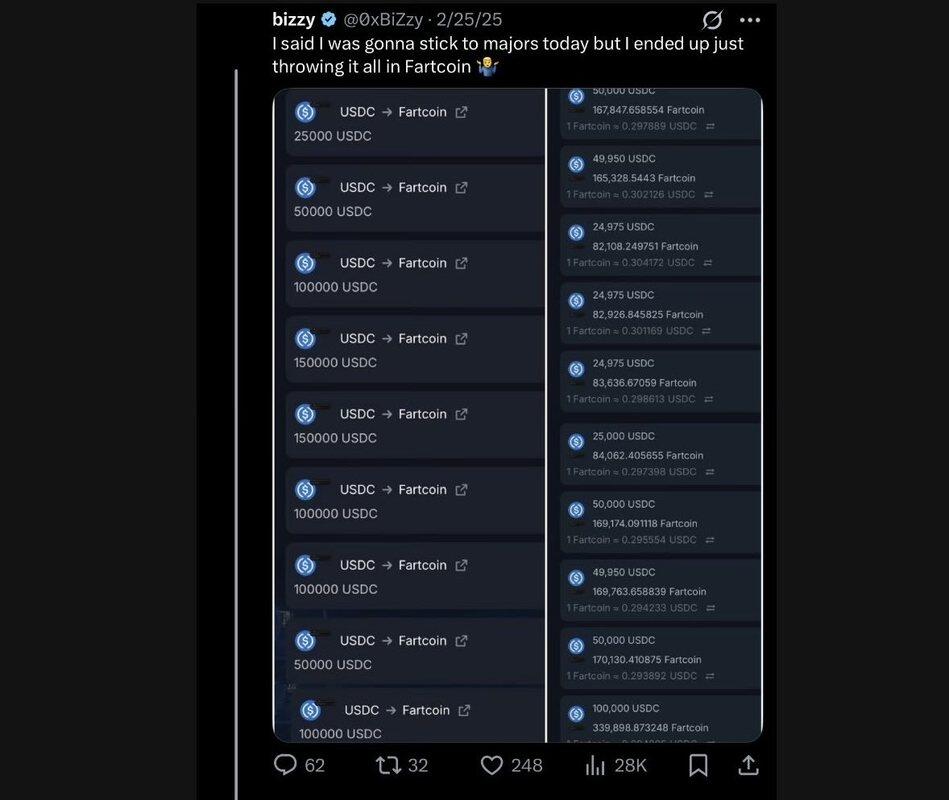Toggle rate direction beside 0.297889 USDC
The width and height of the screenshot is (949, 800).
(x=710, y=126)
